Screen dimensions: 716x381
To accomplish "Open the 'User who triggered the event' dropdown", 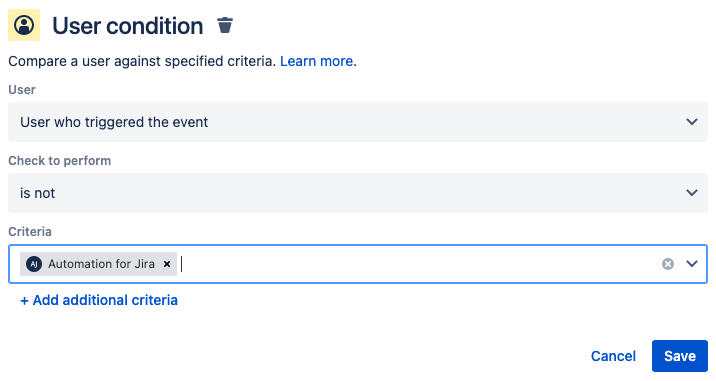I will [358, 122].
